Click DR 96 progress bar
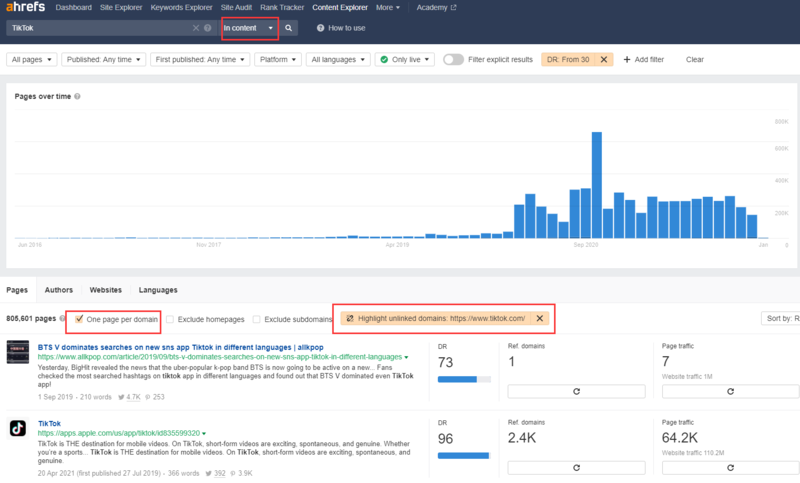This screenshot has height=483, width=800. (x=464, y=456)
